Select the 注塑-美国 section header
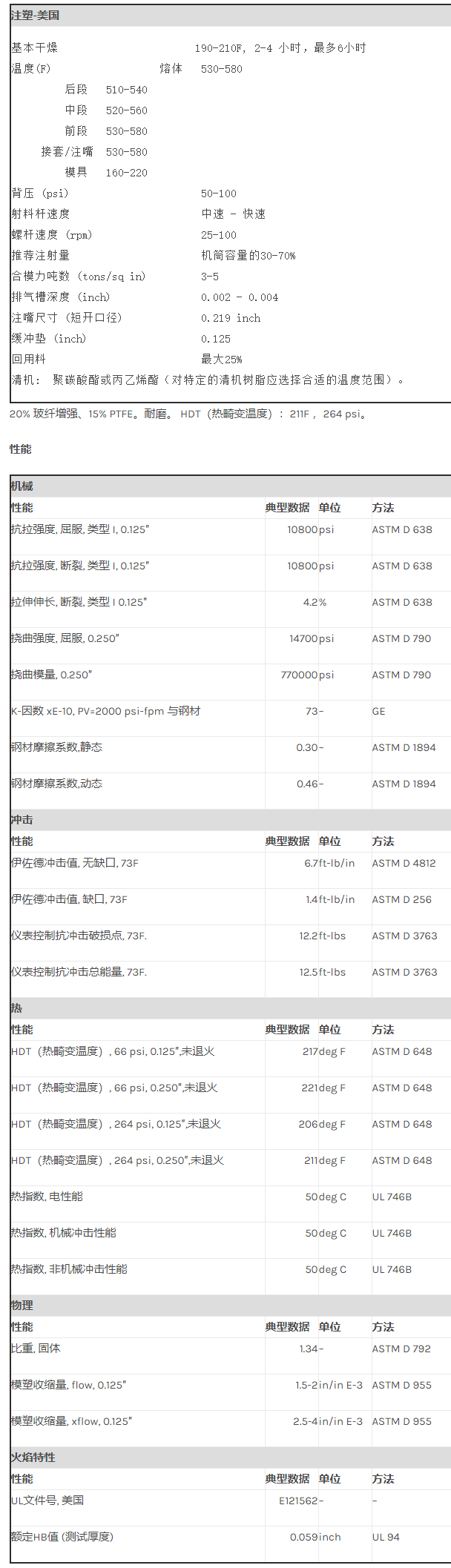451x1568 pixels. 36,16
